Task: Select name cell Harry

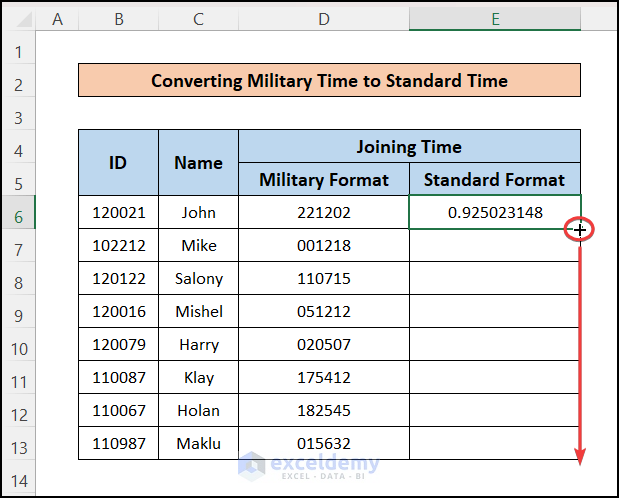Action: tap(198, 344)
